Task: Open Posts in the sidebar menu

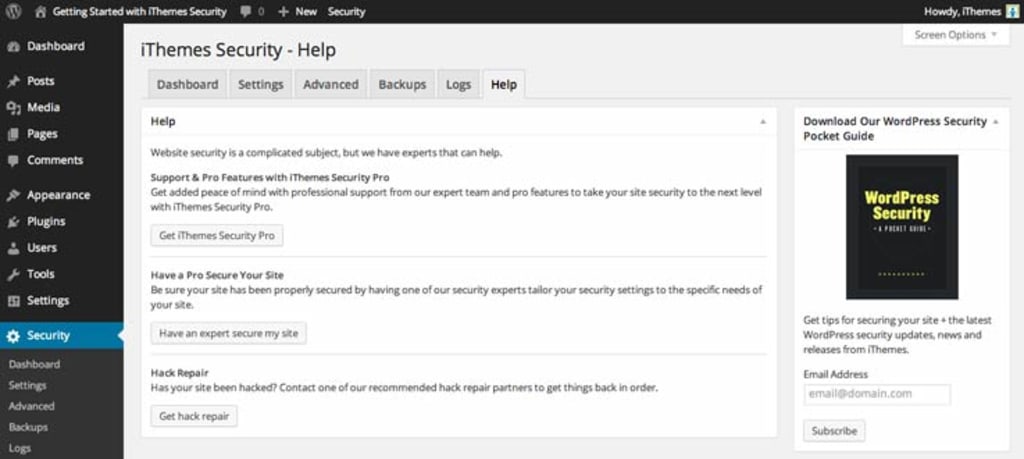Action: 40,81
